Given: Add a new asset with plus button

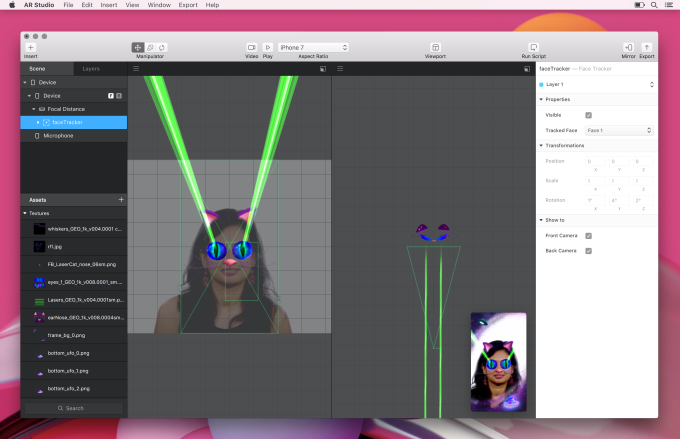Looking at the screenshot, I should click(x=121, y=200).
